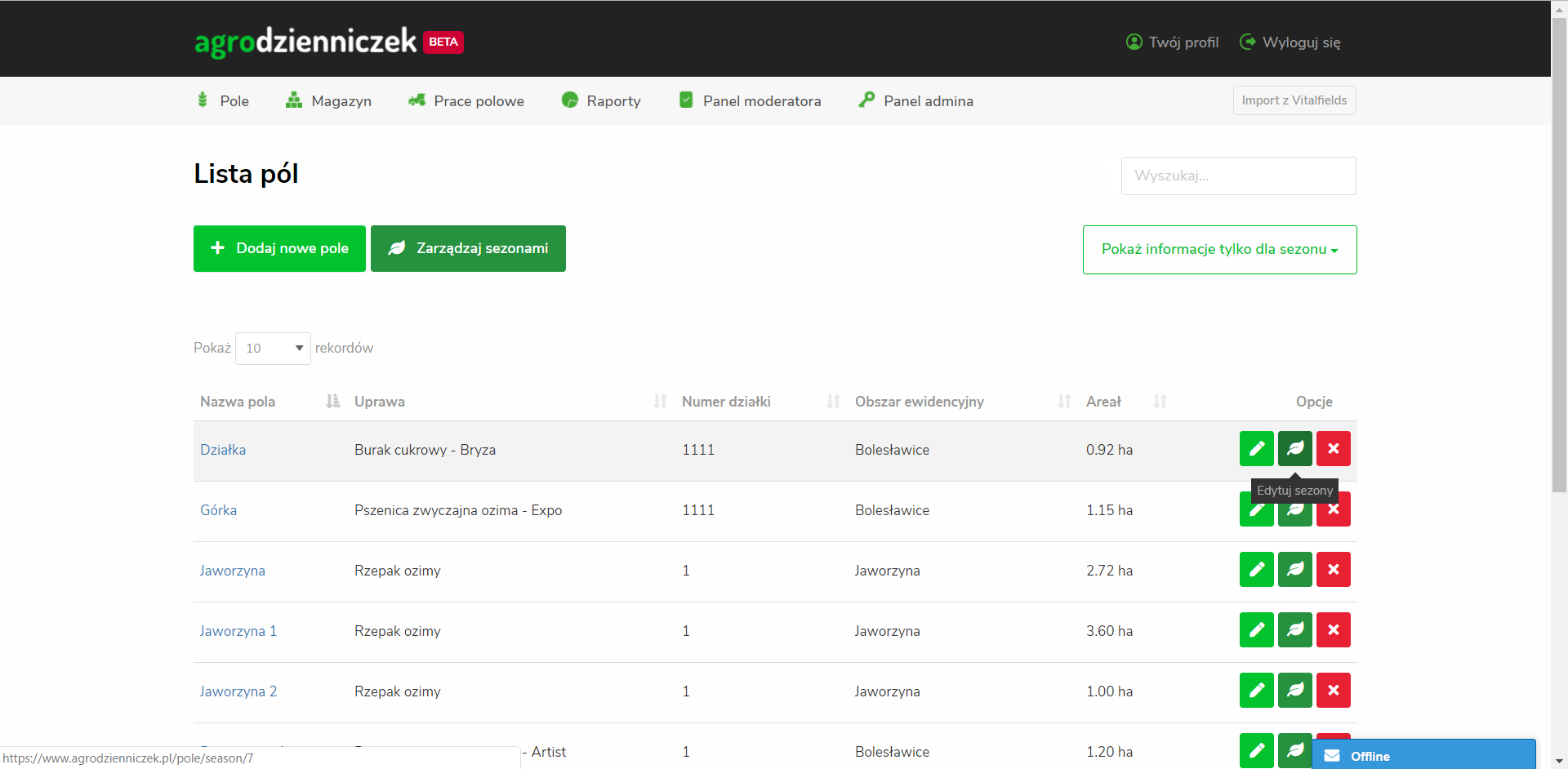The height and width of the screenshot is (769, 1568).
Task: Edit the Jaworzyna 2 field via pencil icon
Action: (1256, 691)
